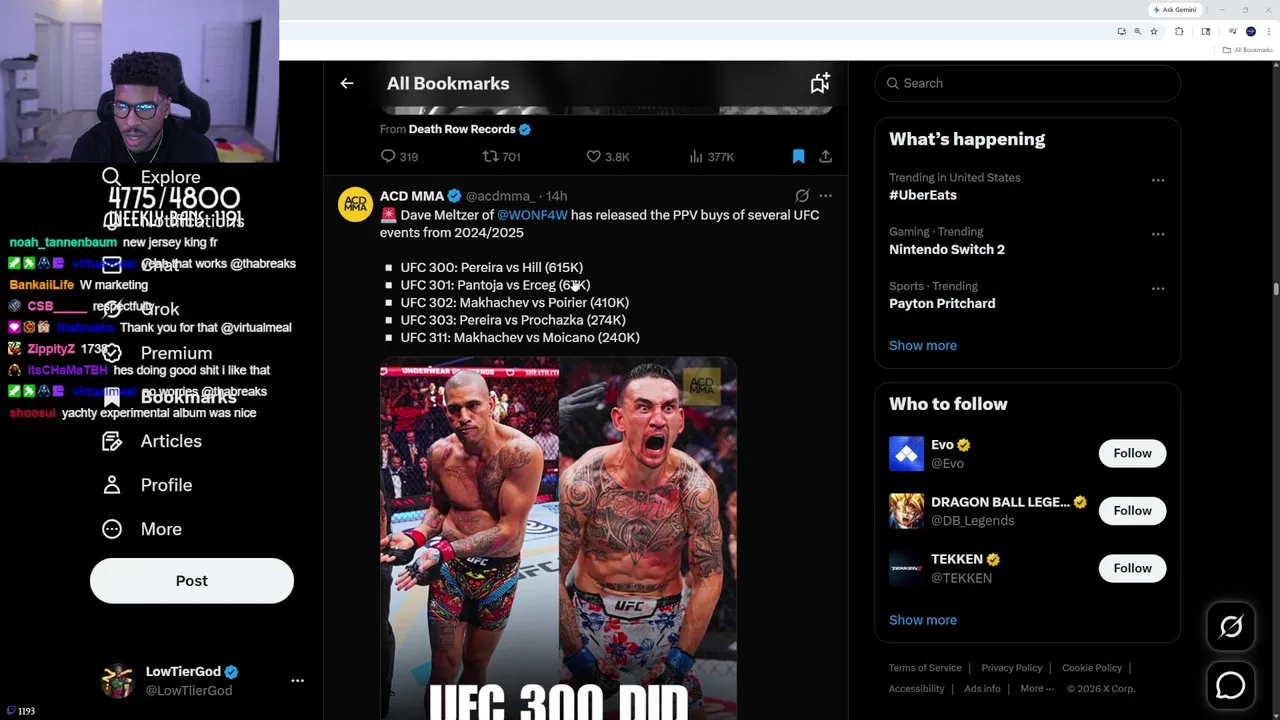Expand the footer More menu

coord(1037,689)
